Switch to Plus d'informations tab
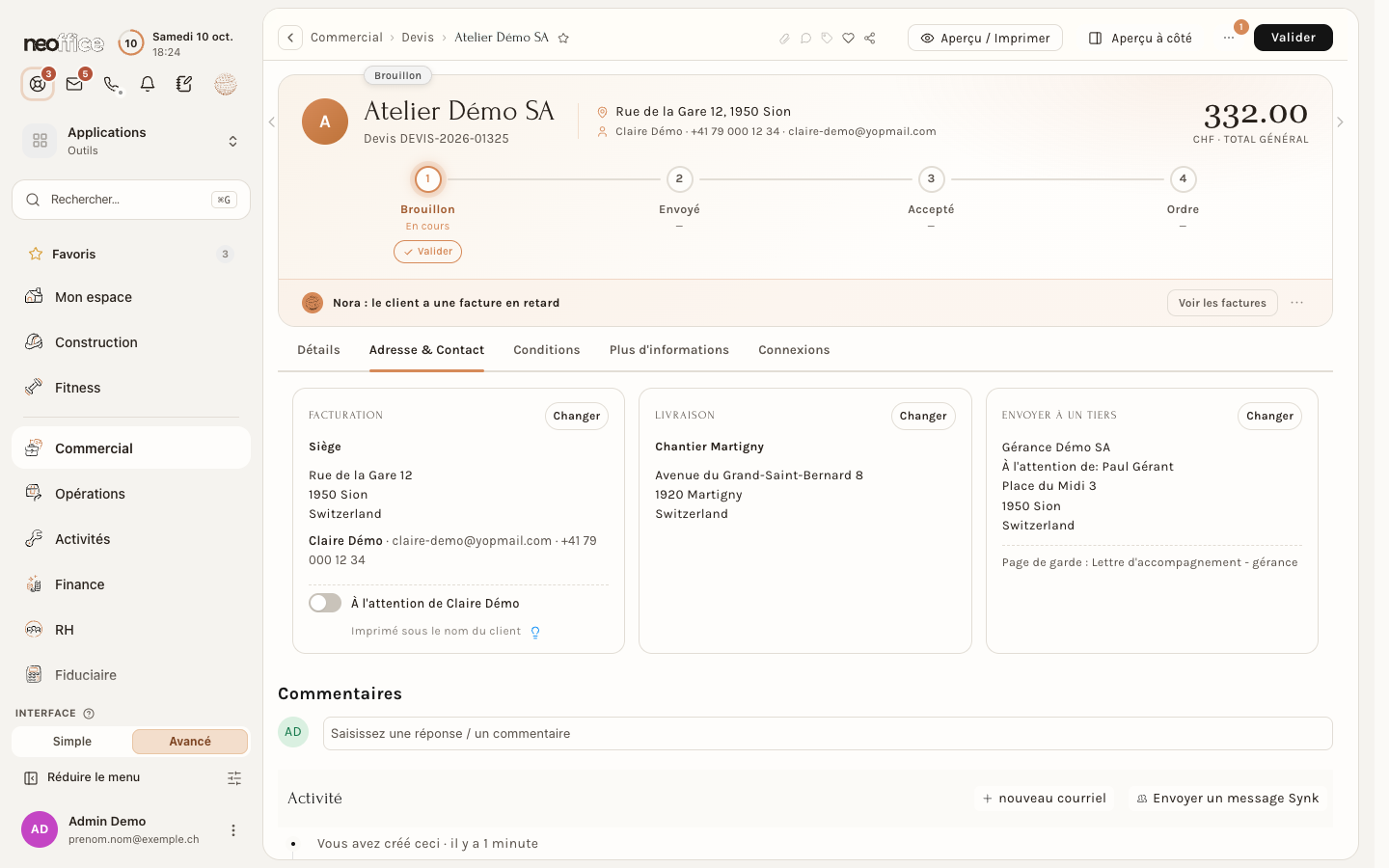Viewport: 1389px width, 868px height. click(669, 350)
